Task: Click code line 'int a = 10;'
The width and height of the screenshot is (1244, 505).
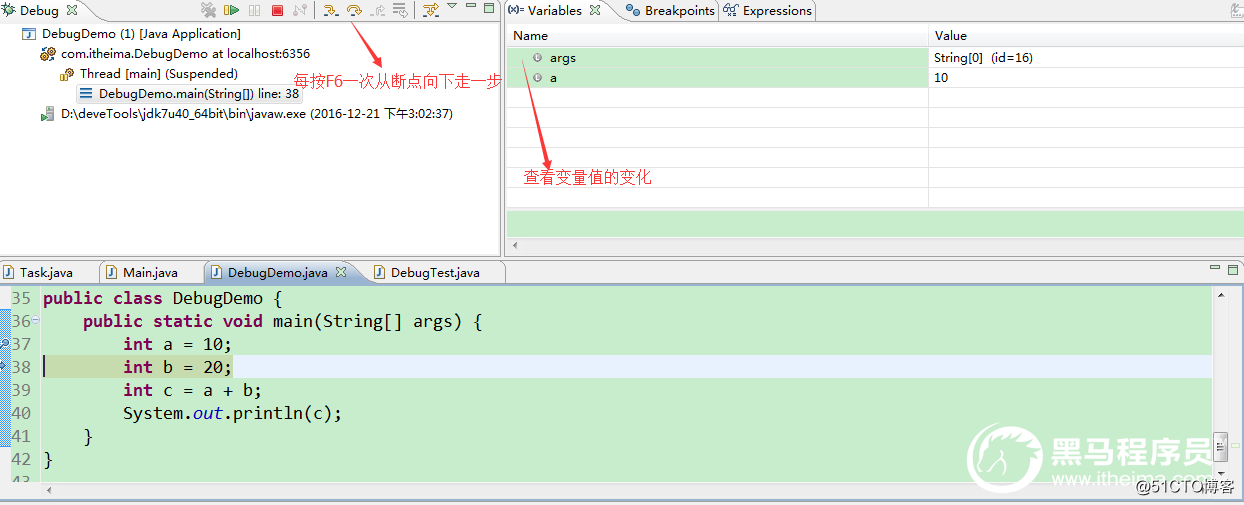Action: pyautogui.click(x=177, y=344)
